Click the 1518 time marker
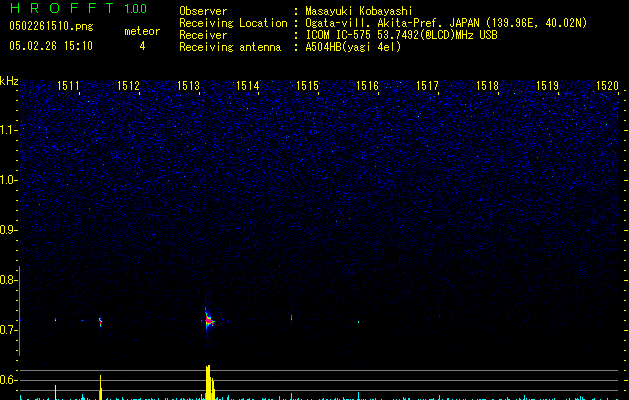The image size is (629, 400). (487, 86)
